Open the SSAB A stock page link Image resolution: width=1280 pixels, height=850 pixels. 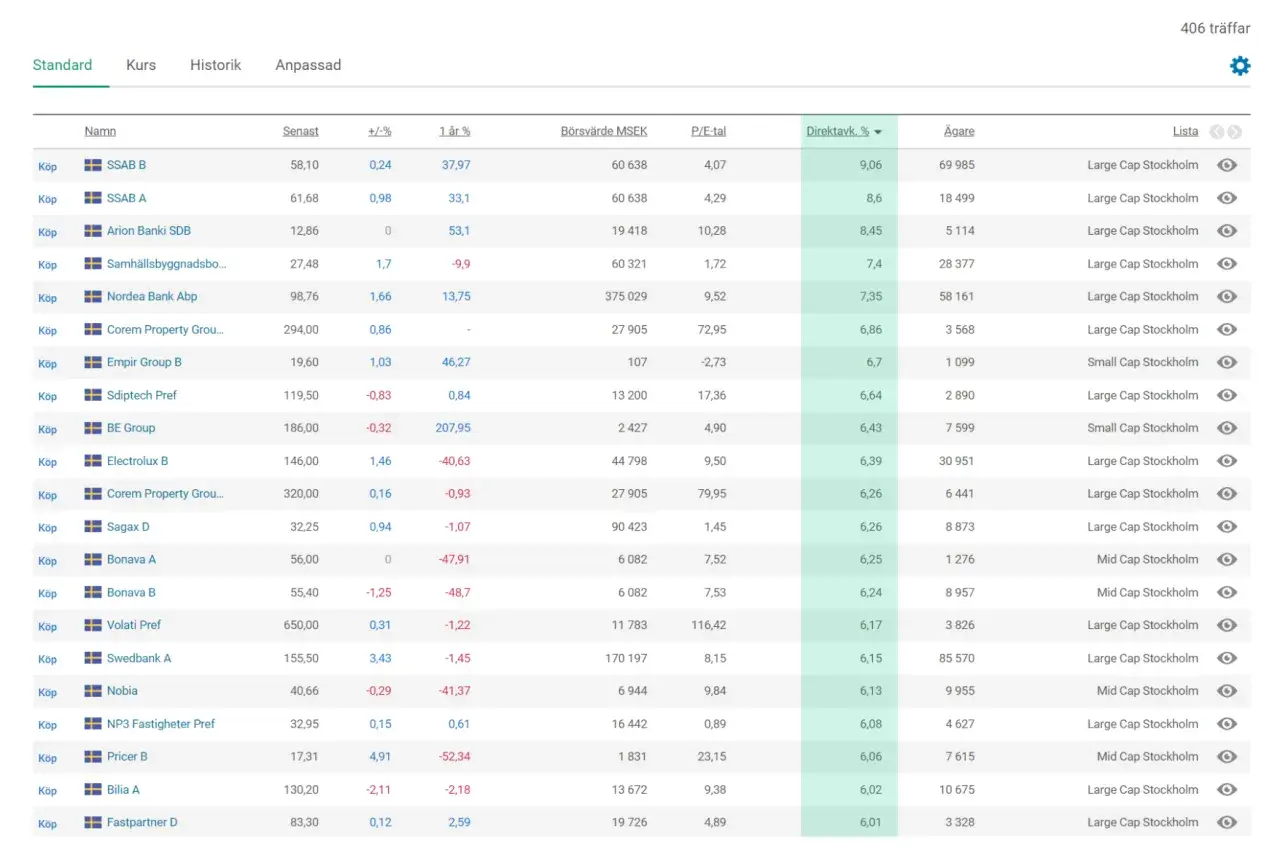[127, 198]
